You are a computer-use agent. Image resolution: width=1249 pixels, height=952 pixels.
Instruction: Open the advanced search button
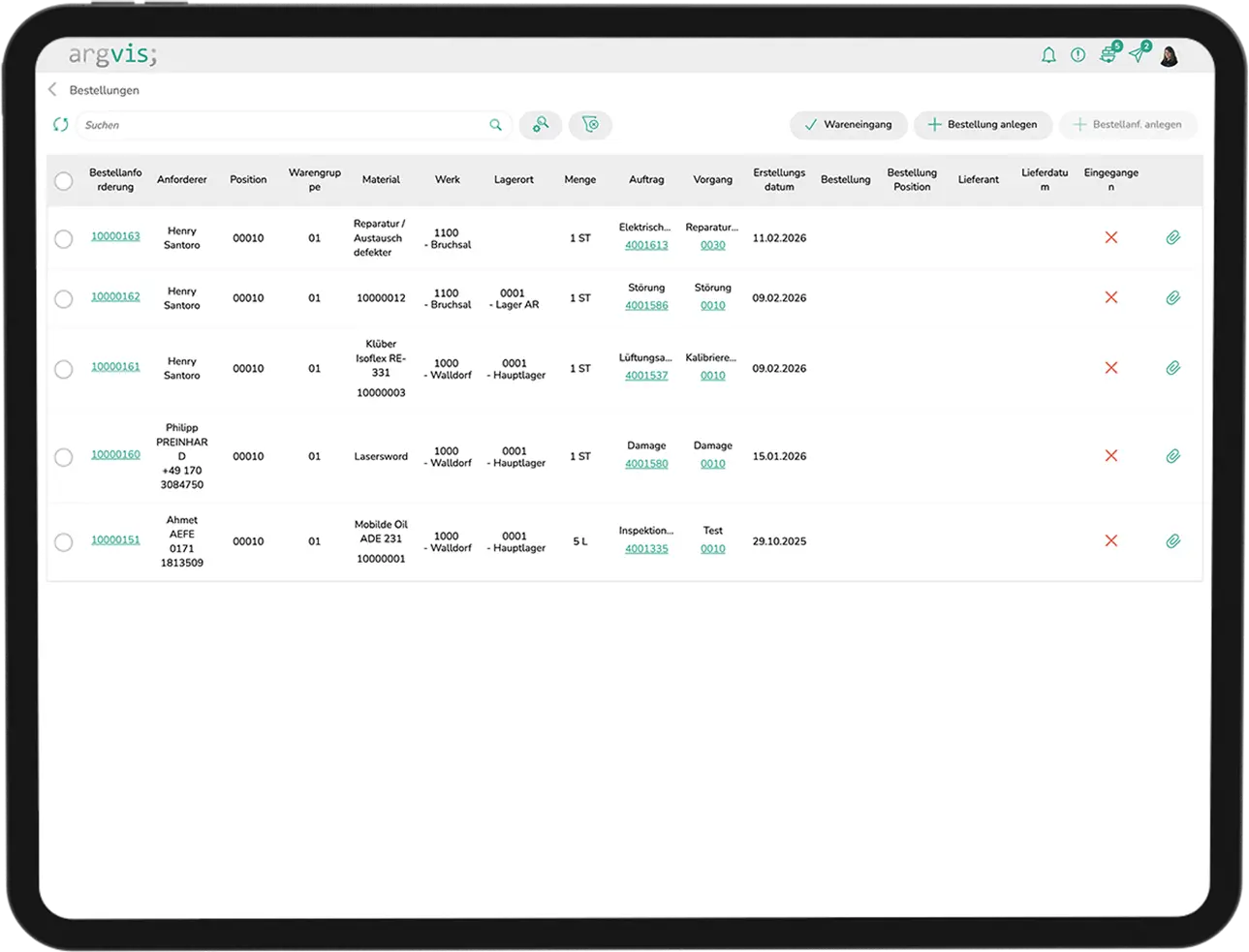[x=541, y=125]
